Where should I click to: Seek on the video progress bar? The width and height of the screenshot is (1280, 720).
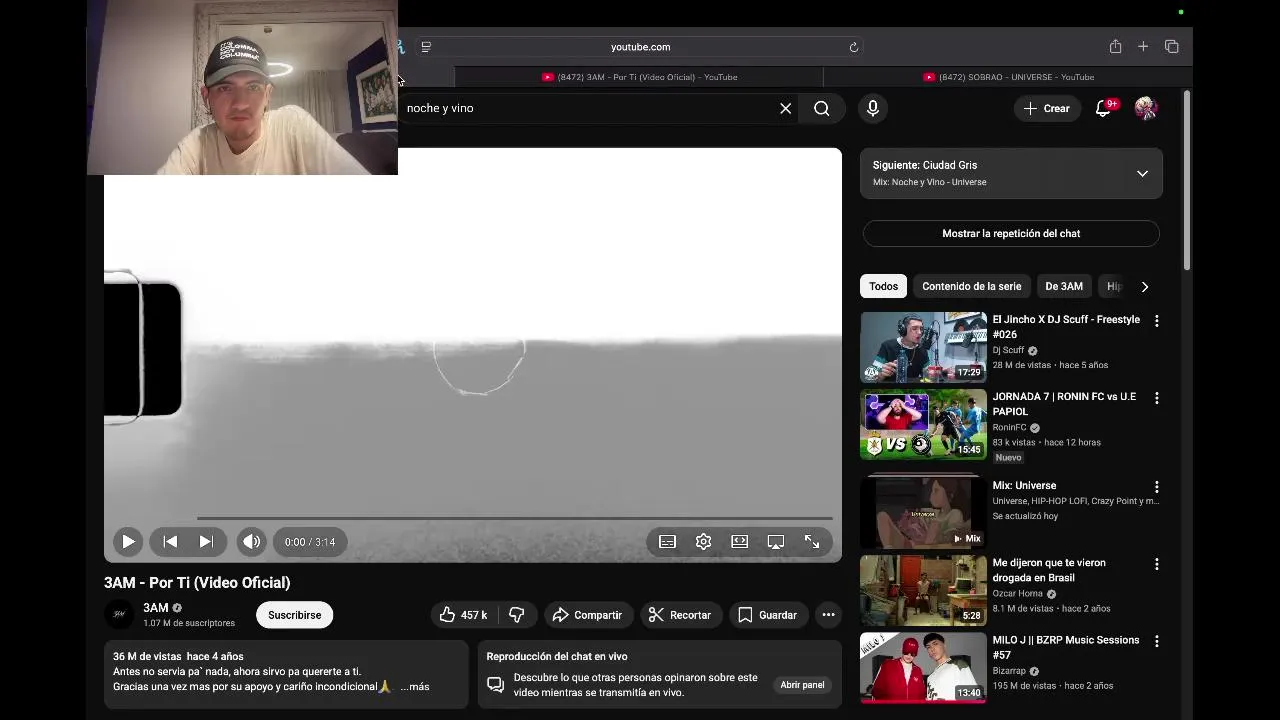coord(514,518)
